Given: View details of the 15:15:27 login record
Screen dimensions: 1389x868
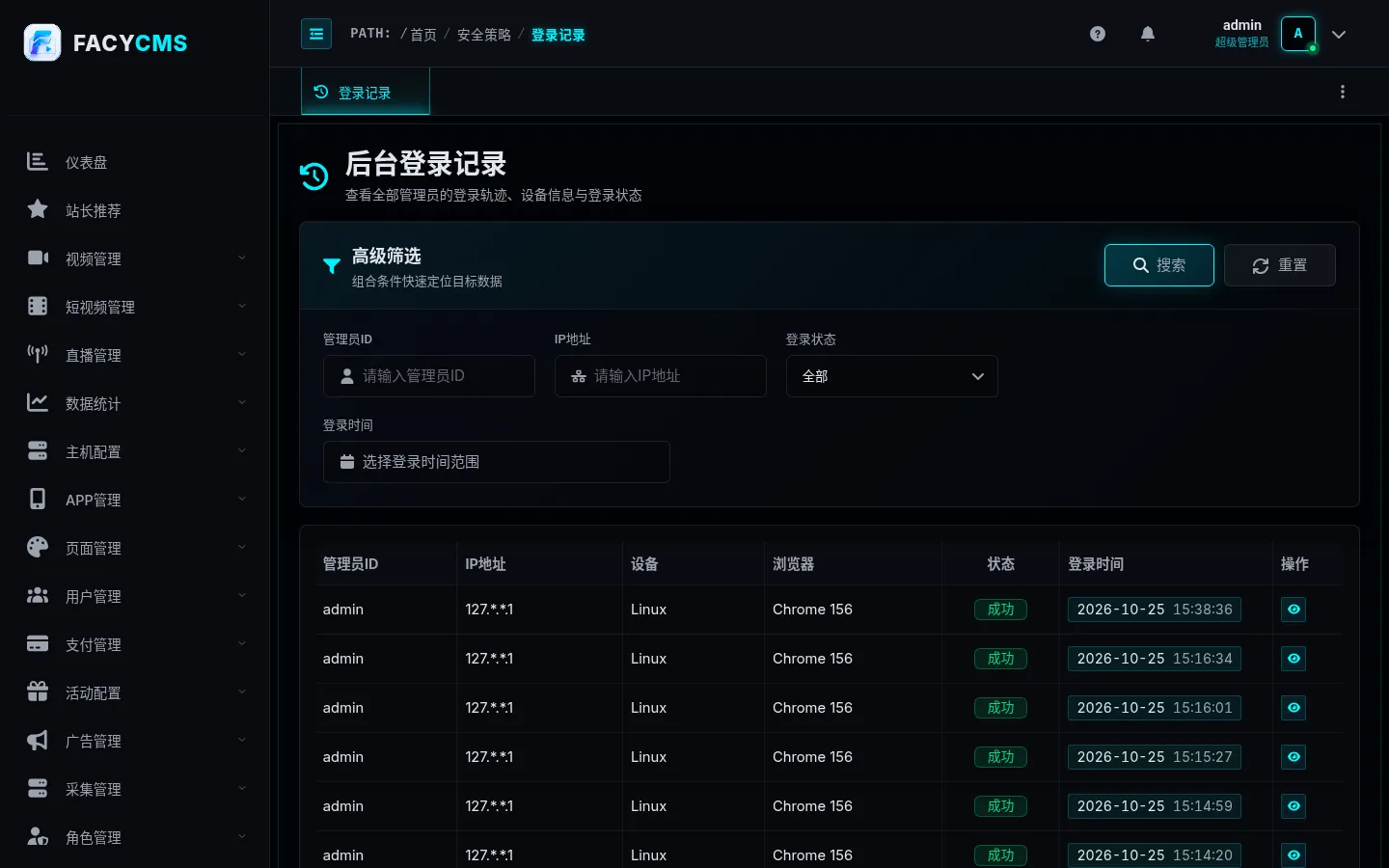Looking at the screenshot, I should [1294, 757].
